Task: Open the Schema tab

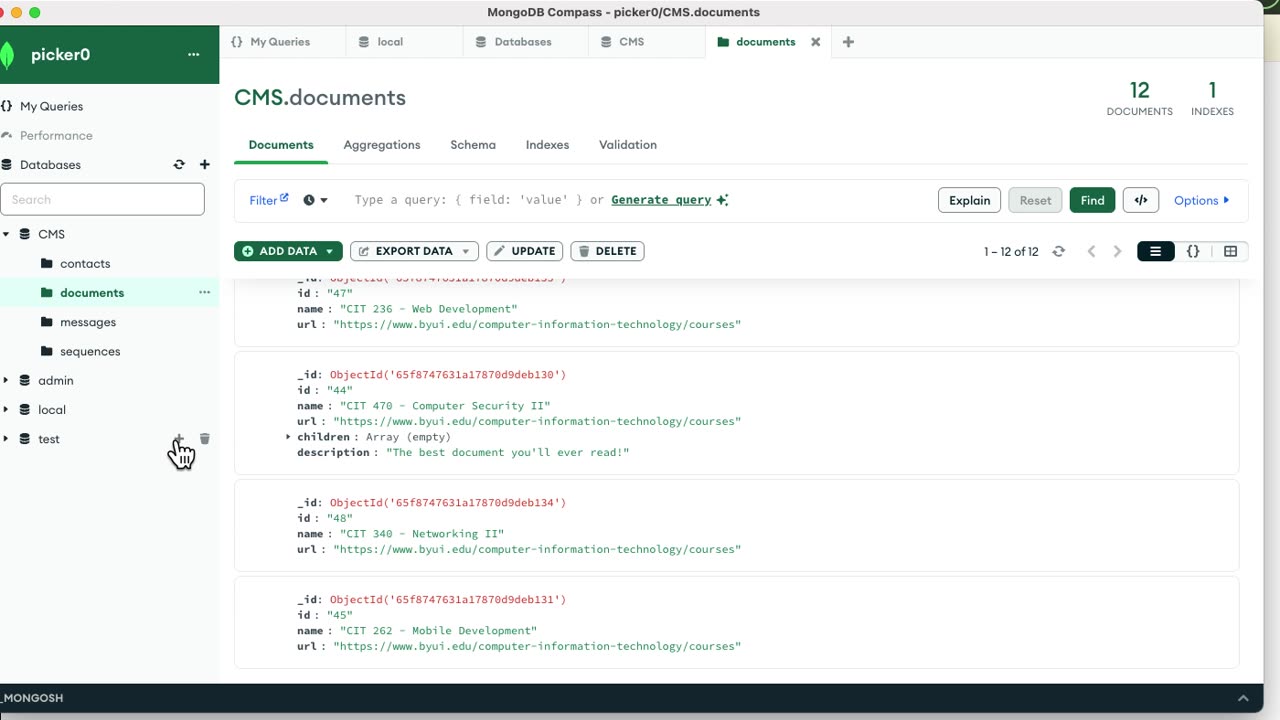Action: pos(473,145)
